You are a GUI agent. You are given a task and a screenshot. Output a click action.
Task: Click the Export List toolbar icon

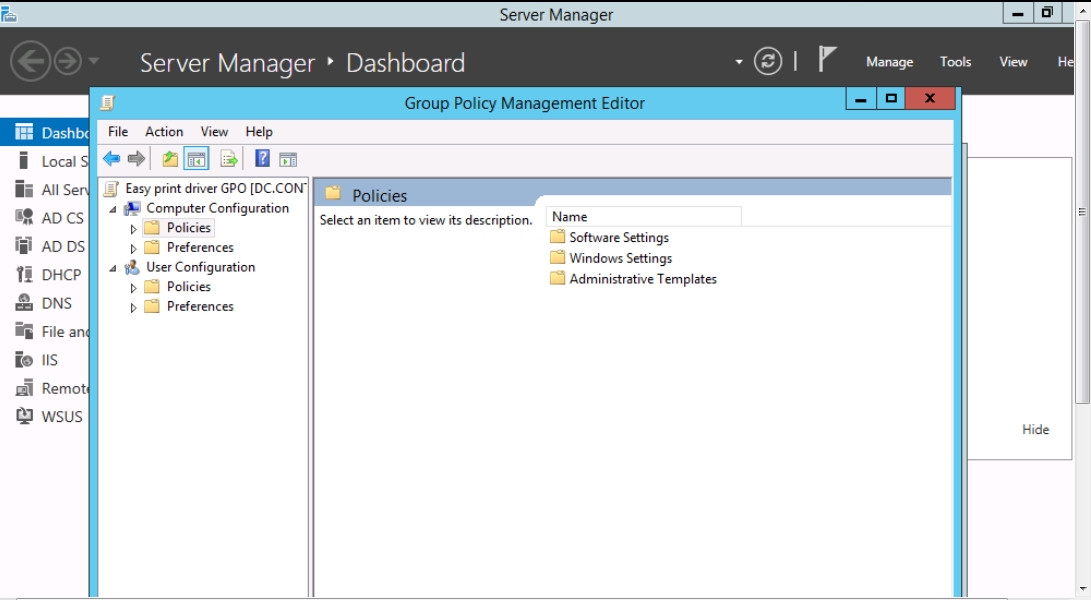(x=229, y=159)
